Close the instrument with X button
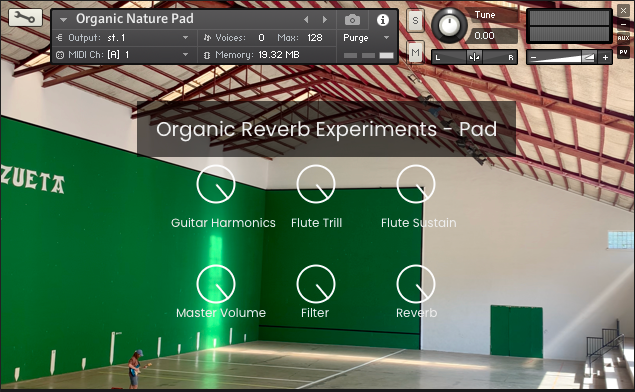The height and width of the screenshot is (392, 635). 623,10
